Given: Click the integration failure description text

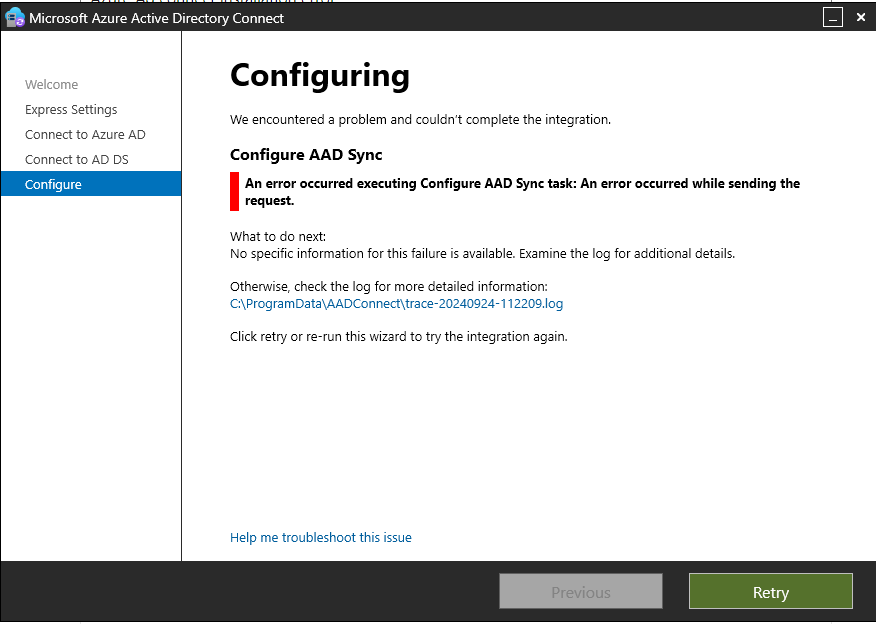Looking at the screenshot, I should [420, 119].
